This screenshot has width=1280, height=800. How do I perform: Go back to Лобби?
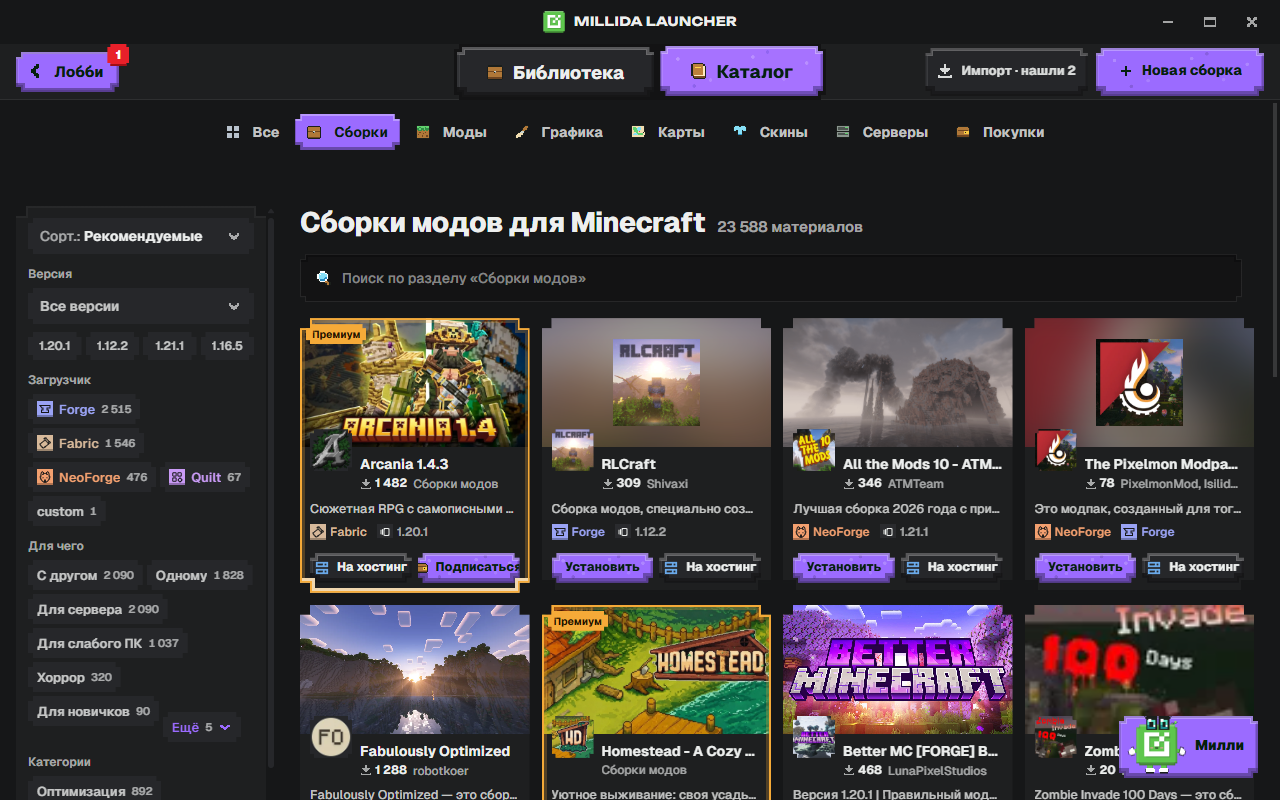tap(67, 72)
